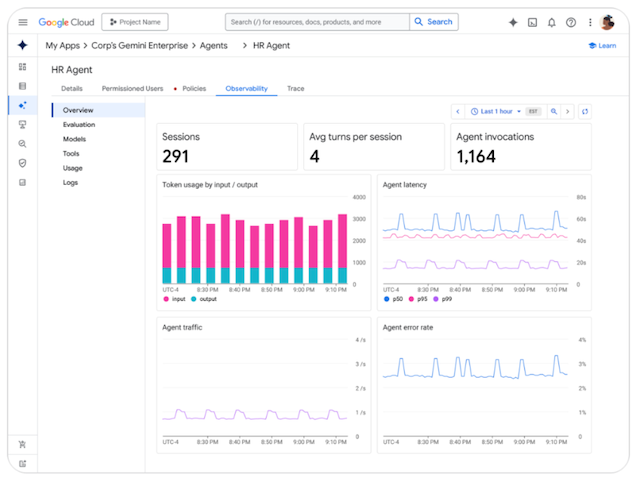Open the help question mark icon

[x=571, y=22]
